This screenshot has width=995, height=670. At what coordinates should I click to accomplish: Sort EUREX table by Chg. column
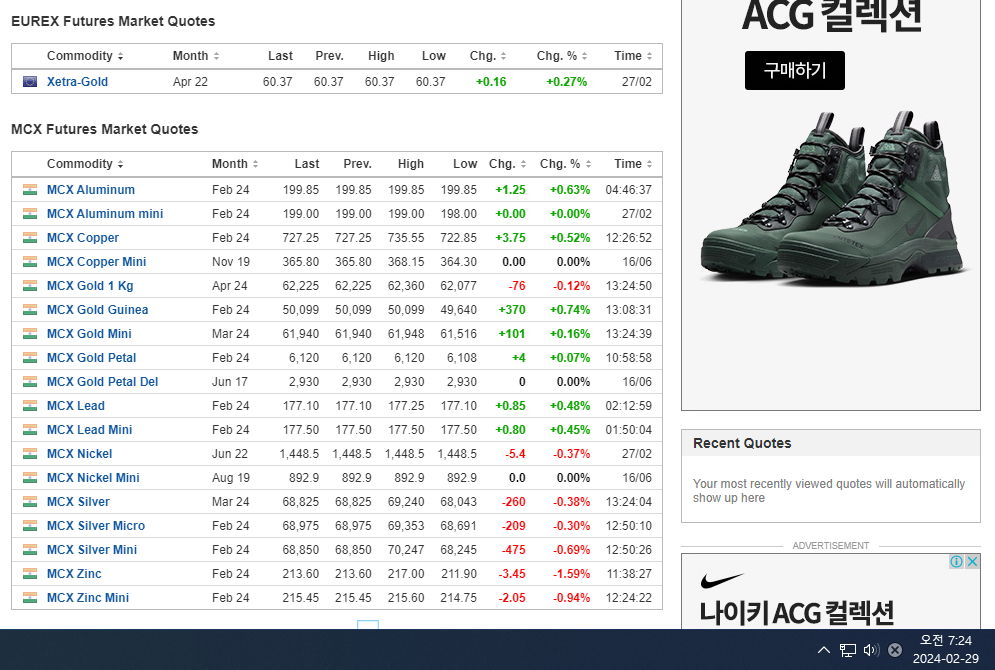[488, 56]
